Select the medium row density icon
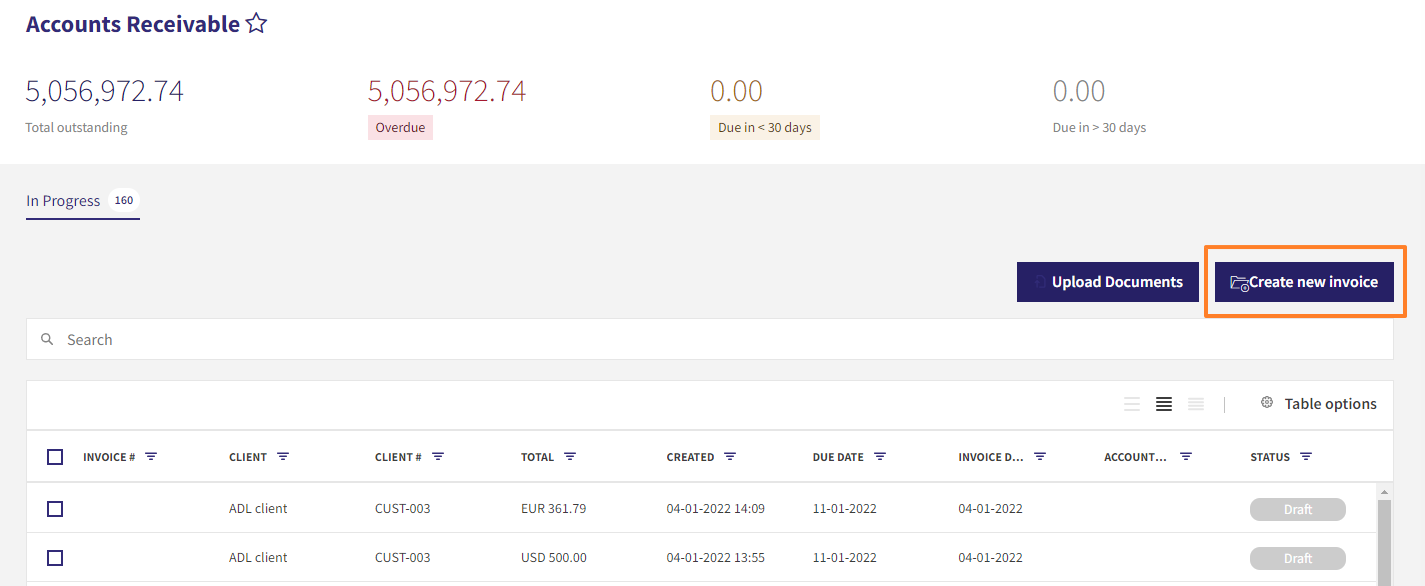 [x=1164, y=404]
